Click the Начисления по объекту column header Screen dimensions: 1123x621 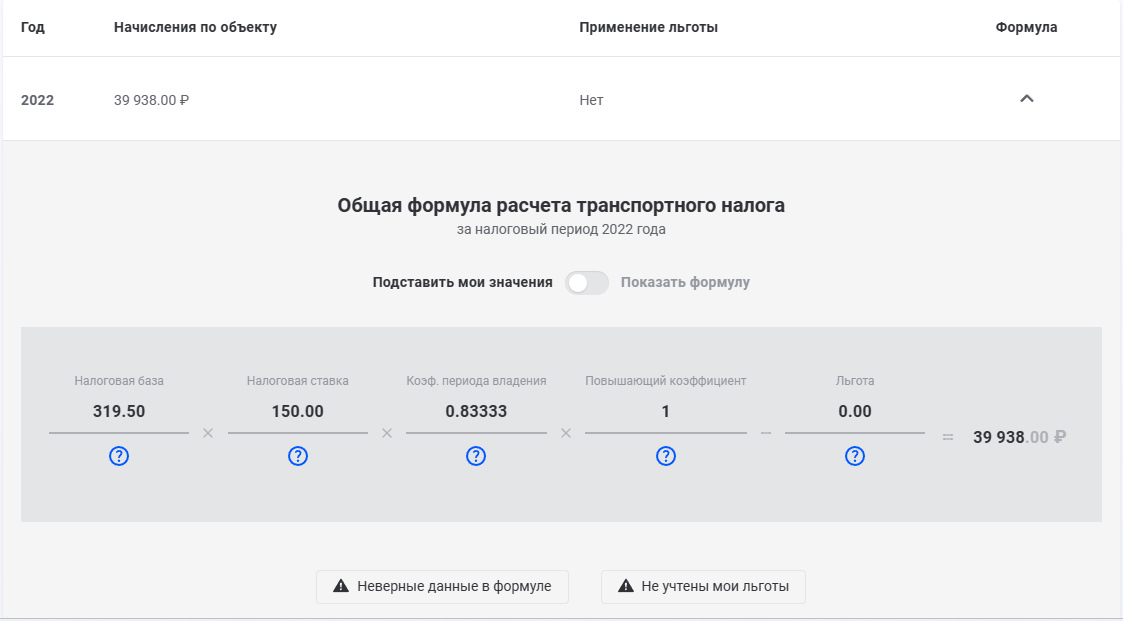(195, 28)
